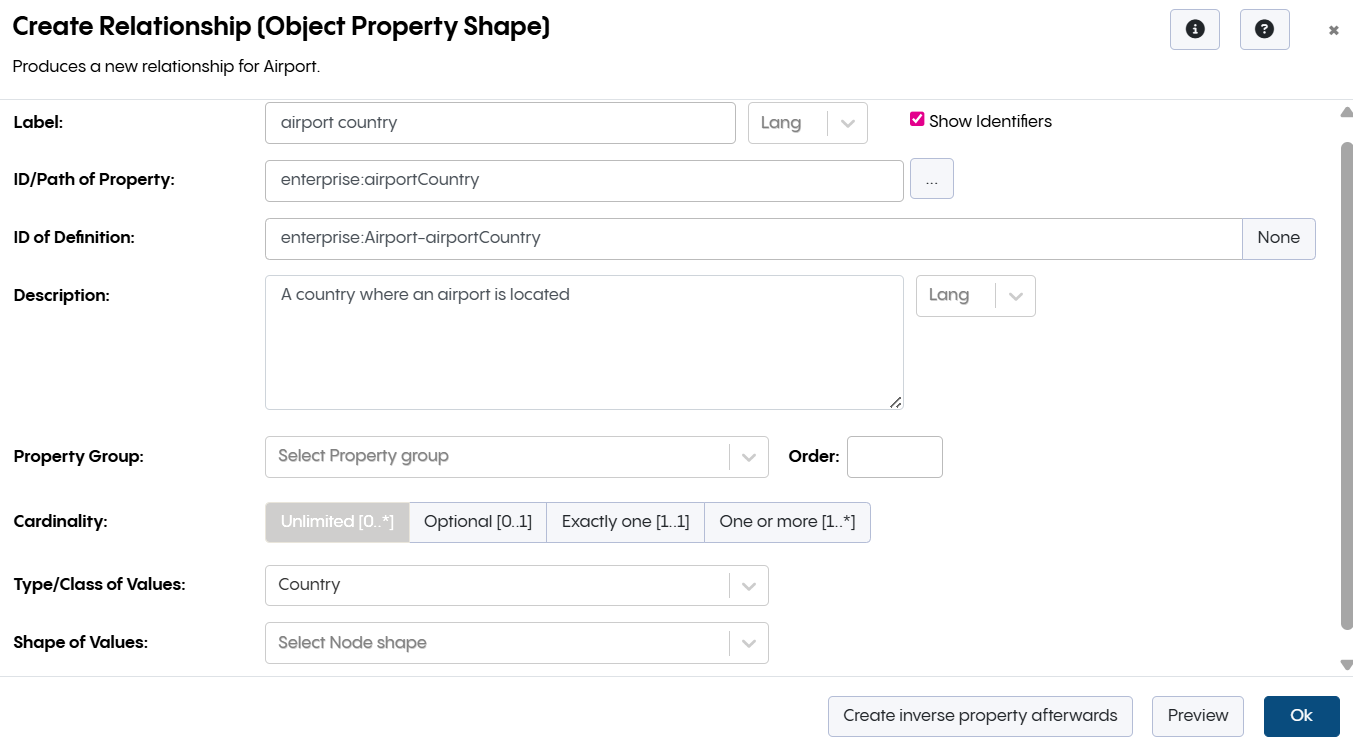Expand the Property Group dropdown
The image size is (1353, 746).
point(516,457)
